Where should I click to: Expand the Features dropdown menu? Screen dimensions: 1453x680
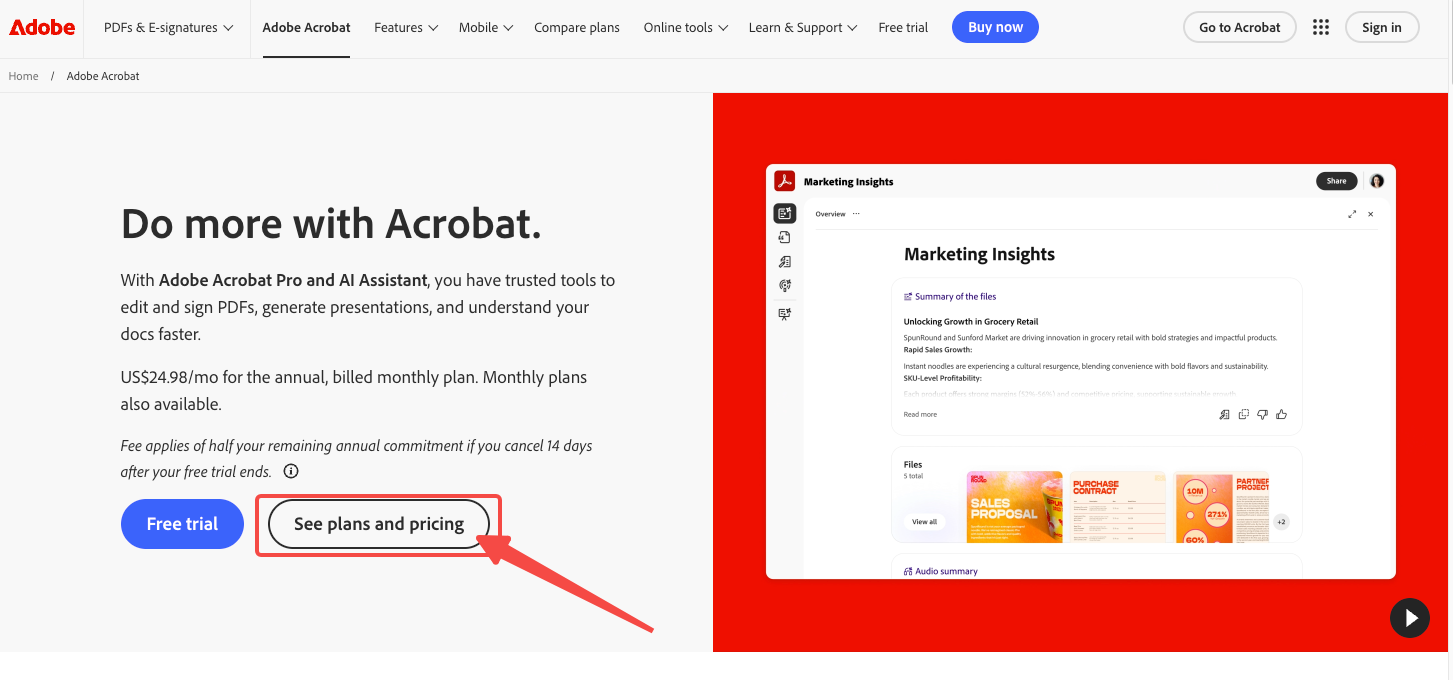click(406, 28)
